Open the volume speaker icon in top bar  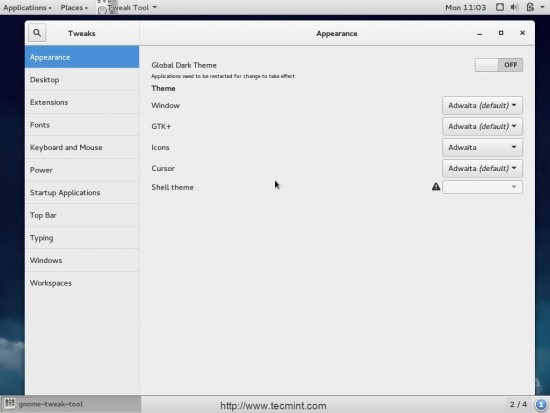pyautogui.click(x=515, y=7)
